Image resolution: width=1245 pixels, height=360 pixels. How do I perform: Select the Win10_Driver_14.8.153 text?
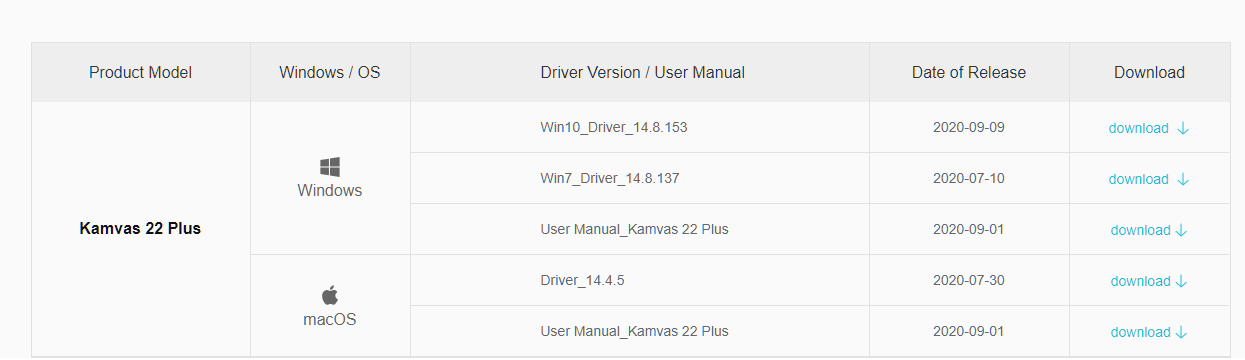[x=614, y=127]
